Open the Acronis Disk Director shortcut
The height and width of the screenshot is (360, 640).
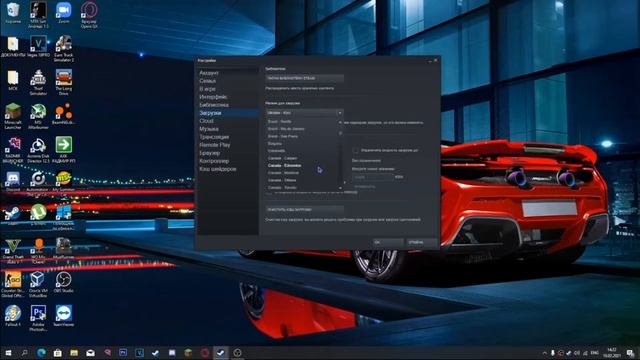tap(38, 150)
